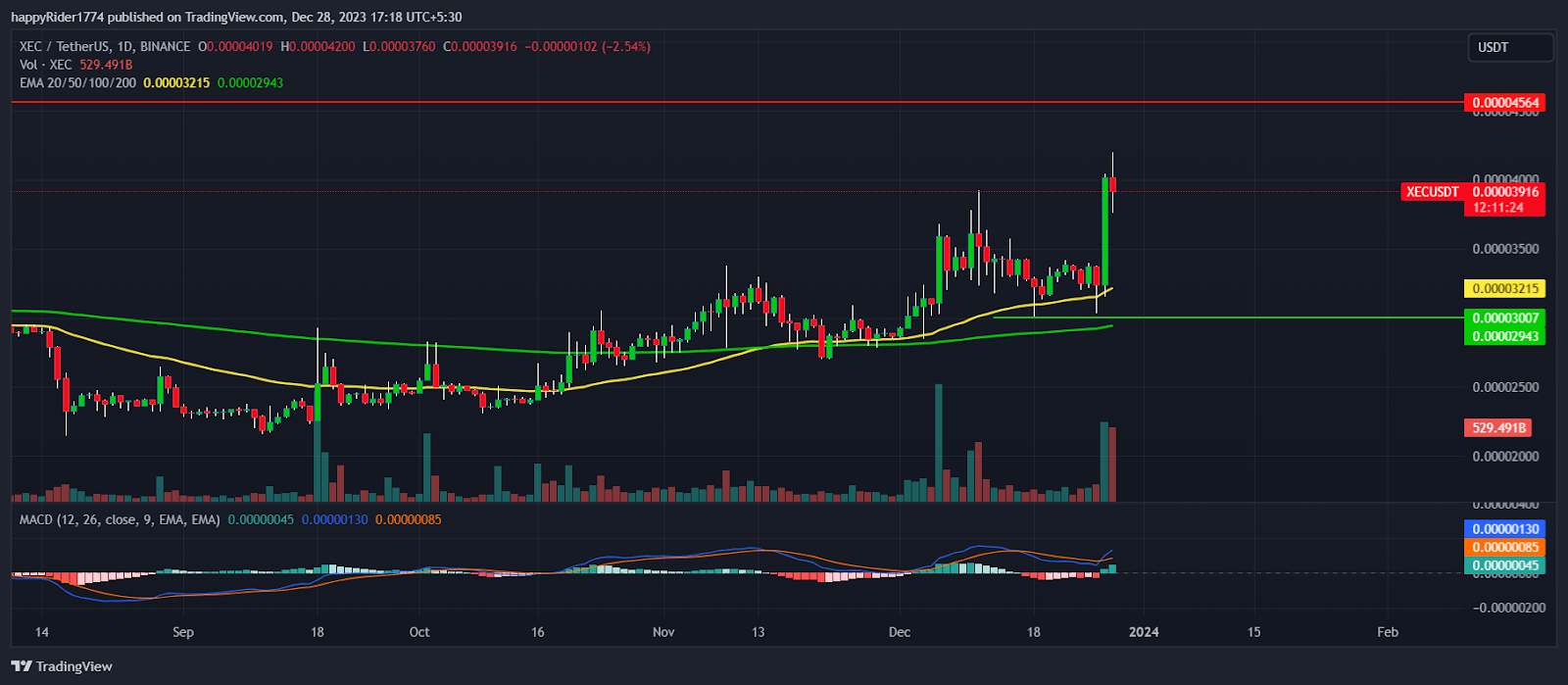Click the Nov label on the time axis

tap(663, 632)
